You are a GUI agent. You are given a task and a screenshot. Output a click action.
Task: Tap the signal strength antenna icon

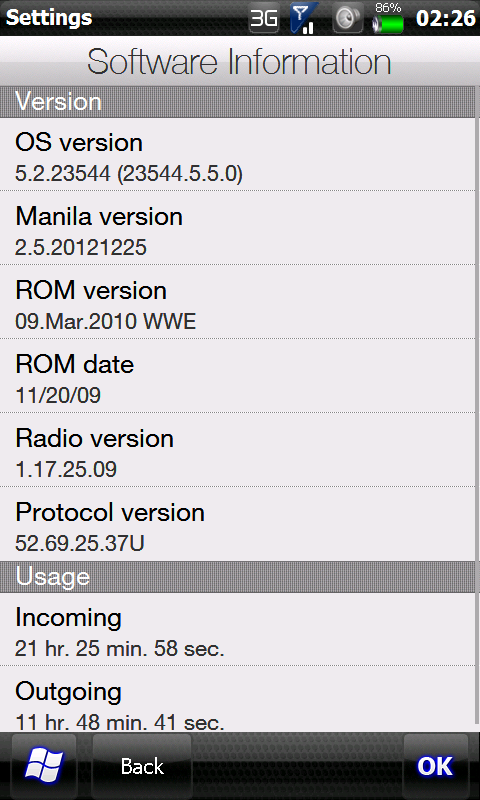(x=304, y=18)
